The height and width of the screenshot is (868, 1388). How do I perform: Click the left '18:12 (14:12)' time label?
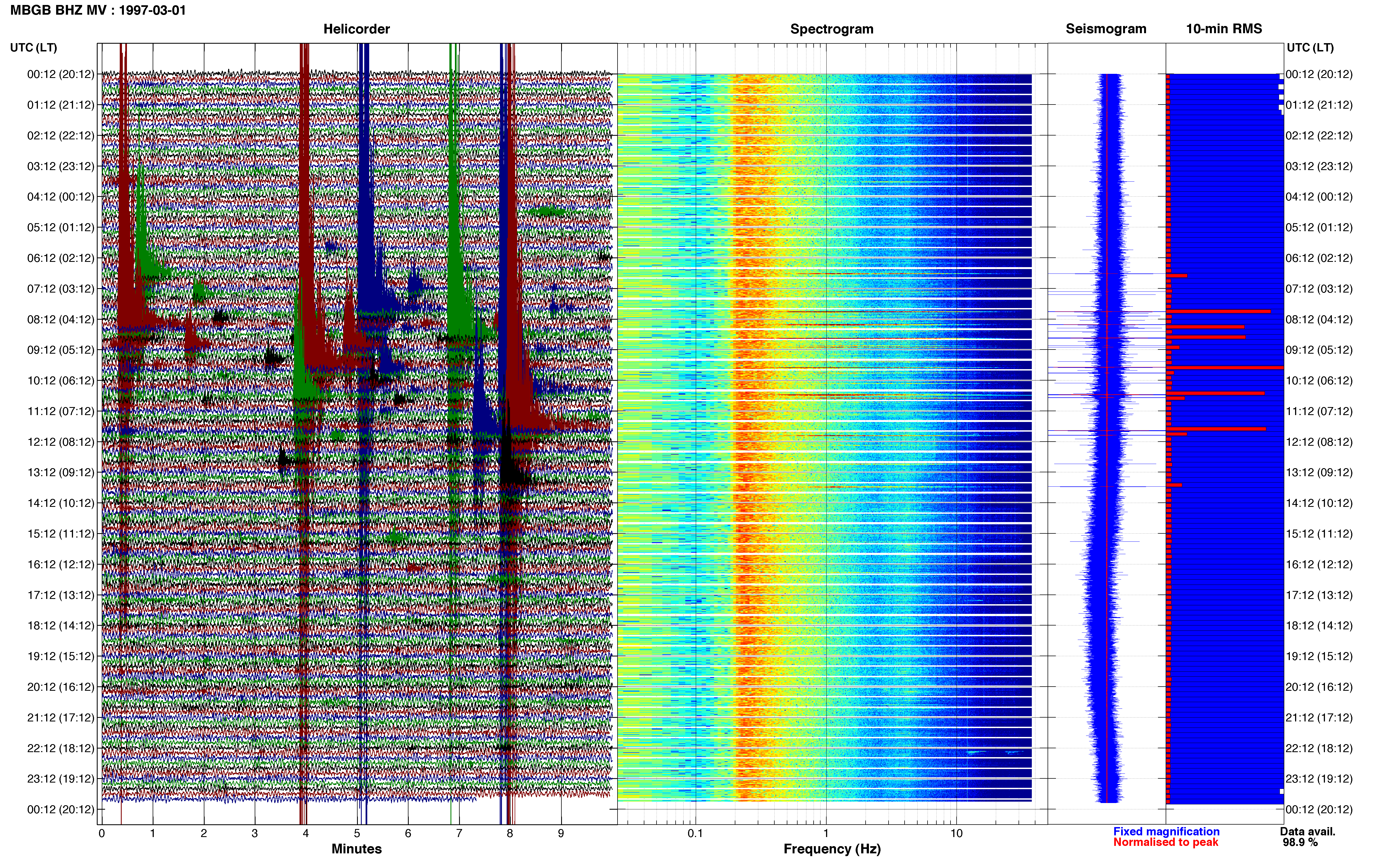[61, 626]
